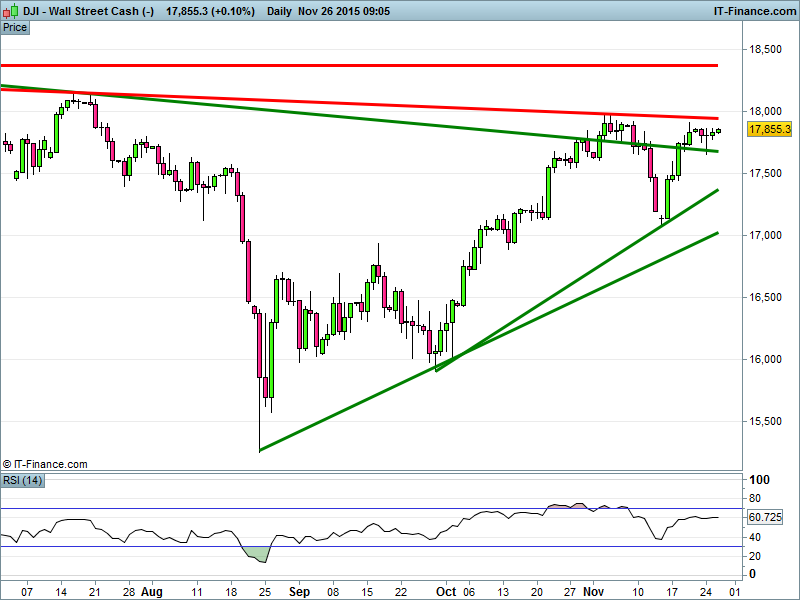This screenshot has height=600, width=800.
Task: Click the 17,855.3 (+0.10%) quote in header
Action: [x=210, y=12]
